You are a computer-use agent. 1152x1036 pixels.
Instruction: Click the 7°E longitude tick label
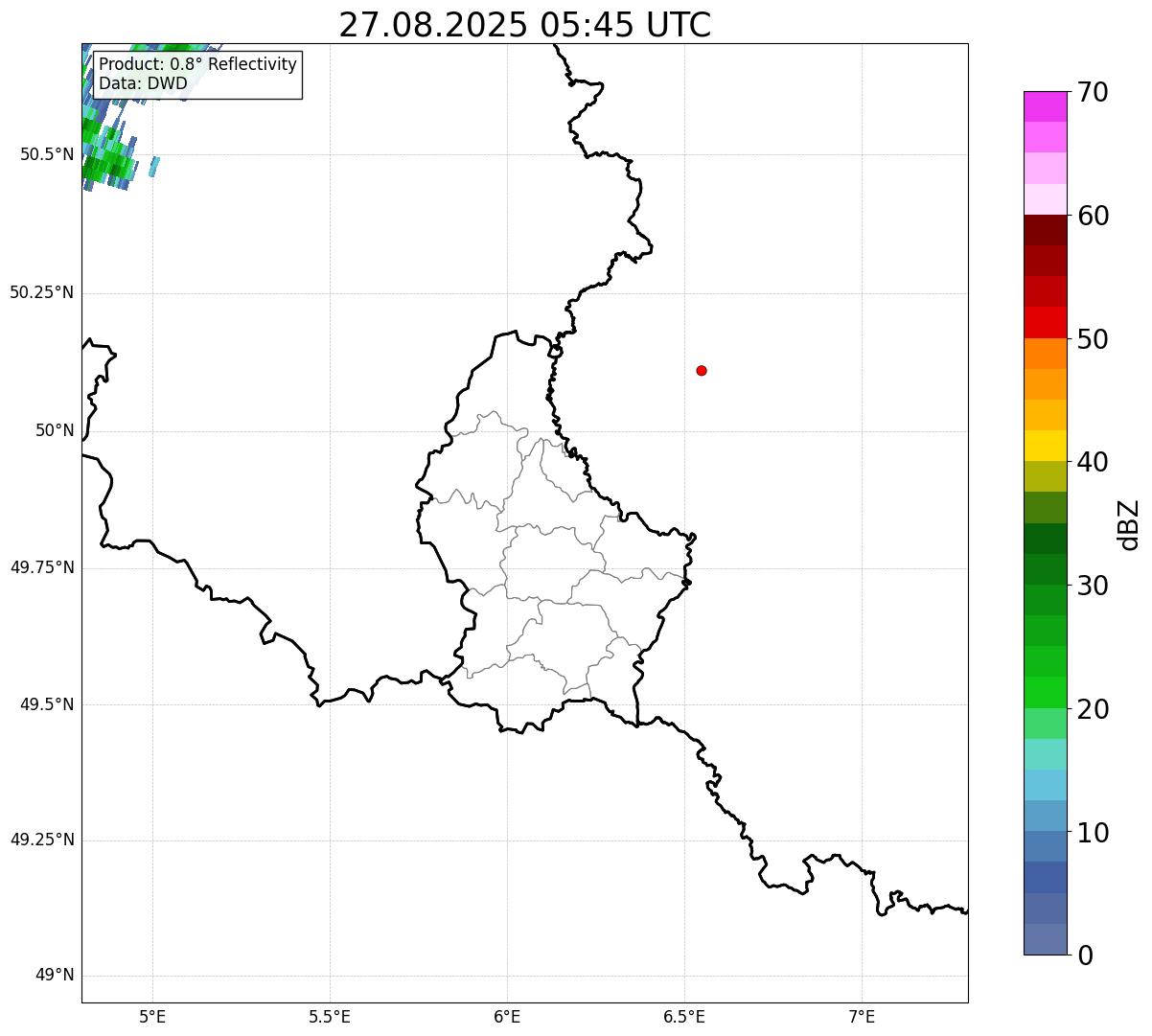pos(862,1016)
